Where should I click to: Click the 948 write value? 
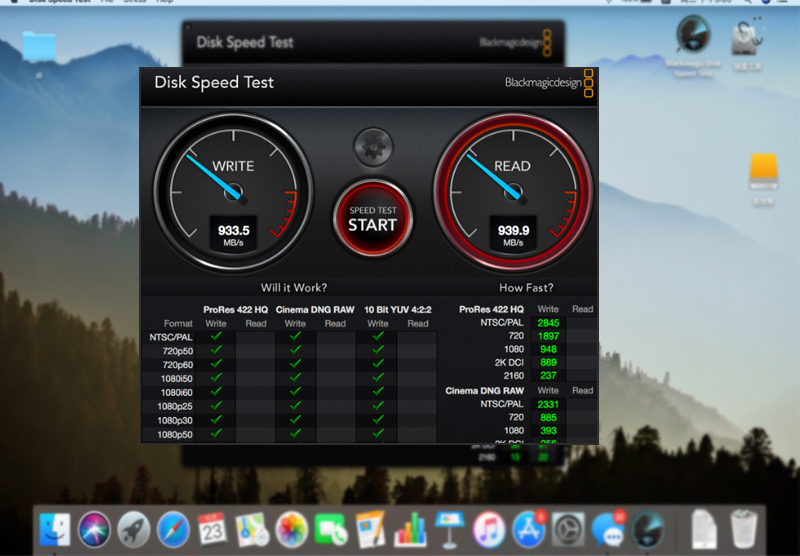click(548, 349)
